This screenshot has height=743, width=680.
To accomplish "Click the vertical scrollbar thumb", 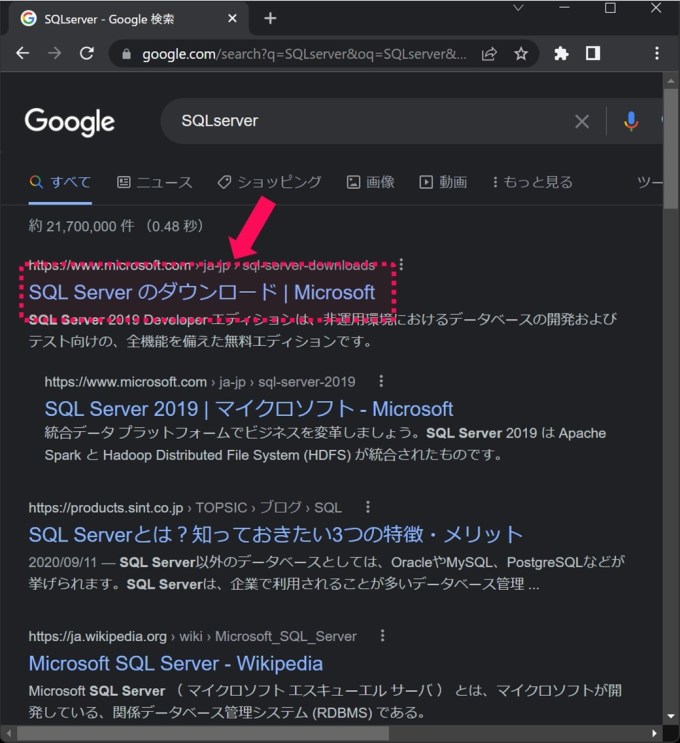I will pyautogui.click(x=671, y=148).
